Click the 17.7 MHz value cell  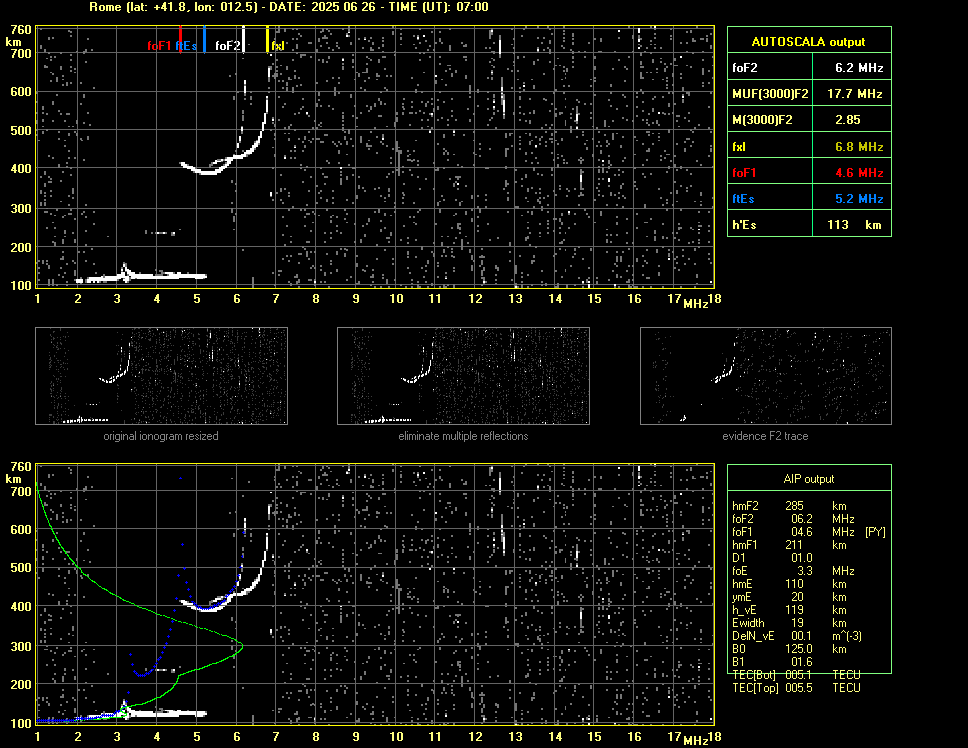pos(852,93)
